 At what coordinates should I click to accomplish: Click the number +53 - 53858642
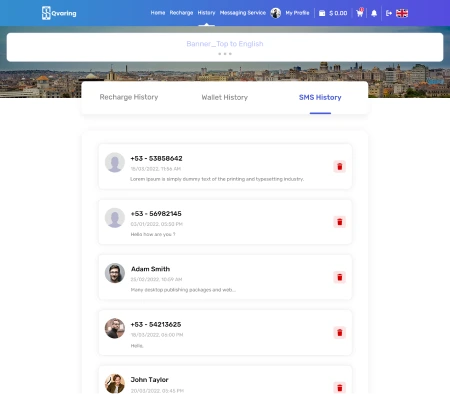pyautogui.click(x=156, y=158)
